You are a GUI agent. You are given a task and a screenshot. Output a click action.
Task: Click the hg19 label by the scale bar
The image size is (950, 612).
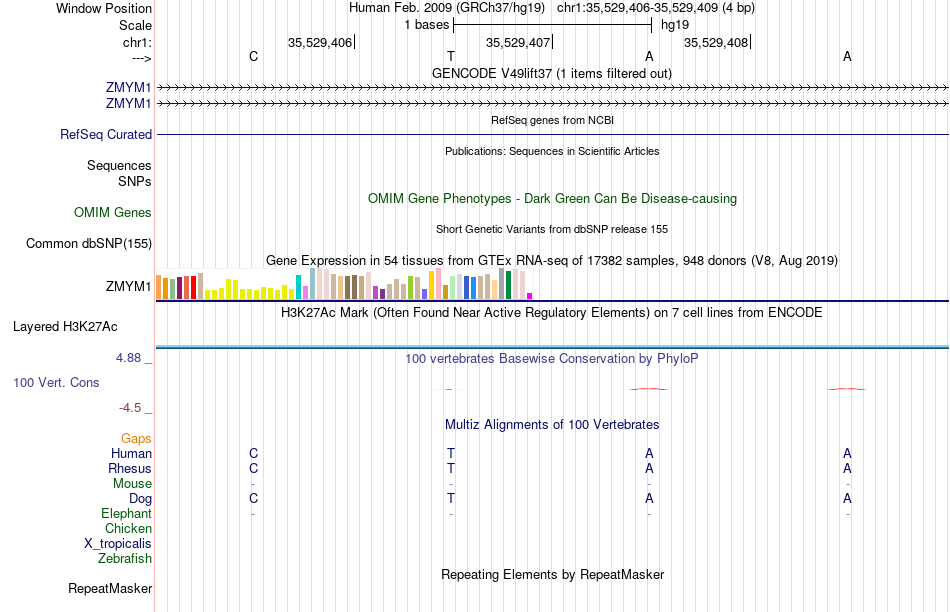click(x=675, y=25)
